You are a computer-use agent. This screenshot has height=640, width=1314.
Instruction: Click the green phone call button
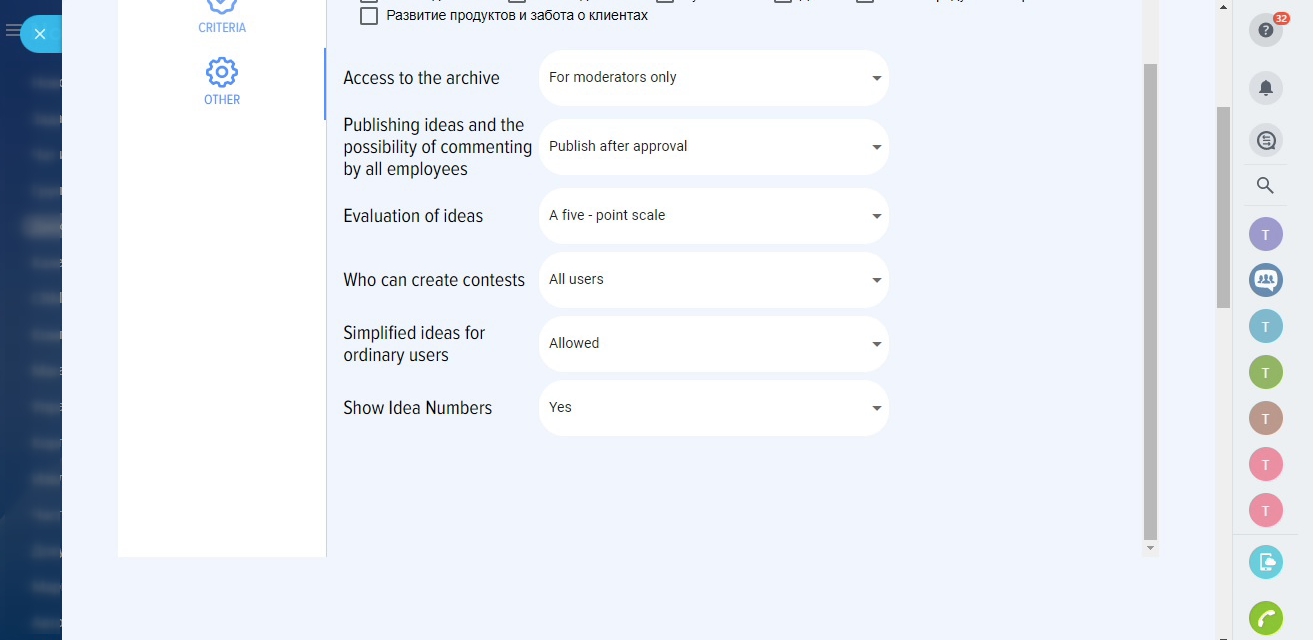click(x=1265, y=618)
